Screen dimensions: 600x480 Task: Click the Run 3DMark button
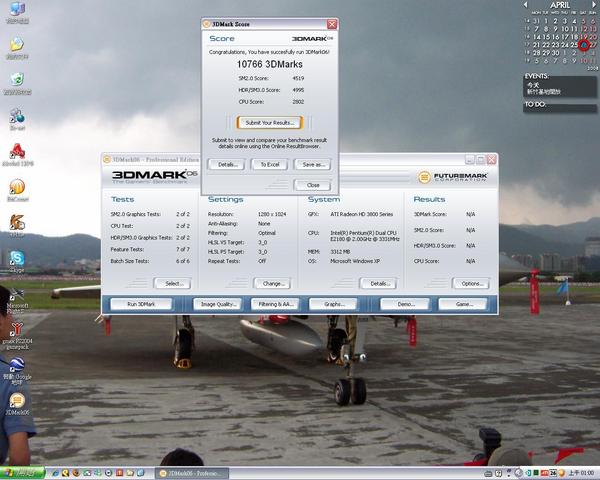[141, 304]
